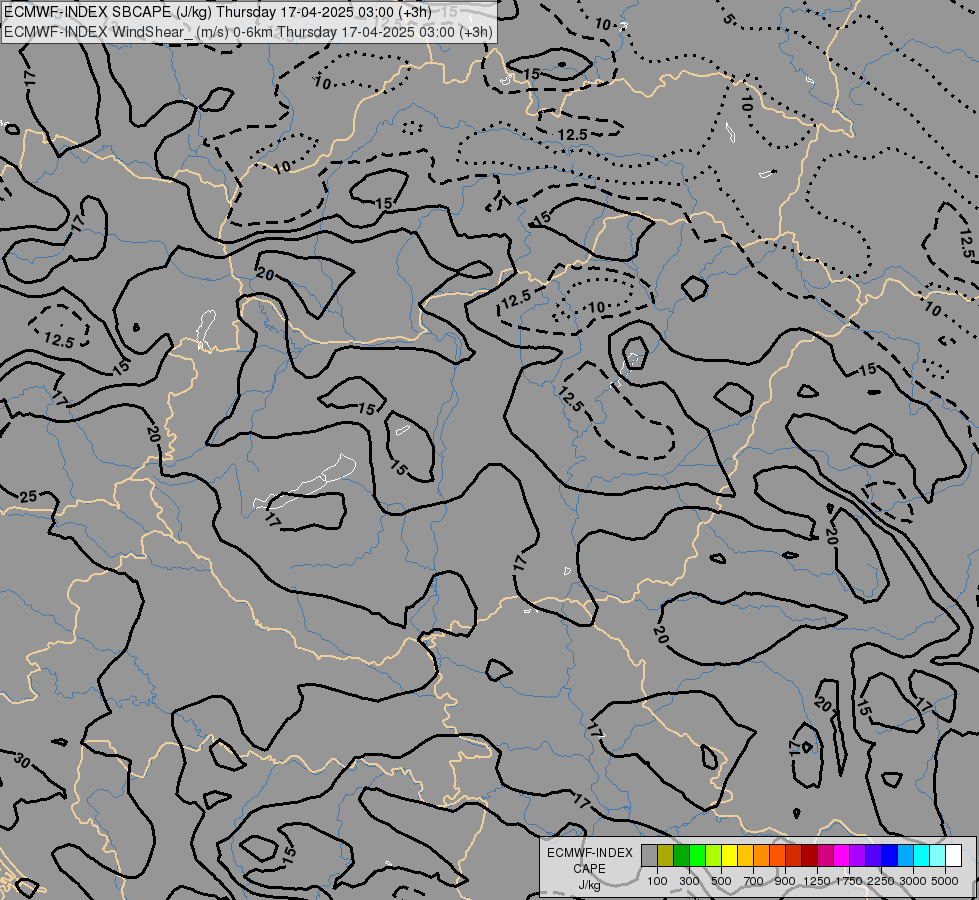Click the contour label 25 on the map
The height and width of the screenshot is (900, 979).
pyautogui.click(x=28, y=497)
